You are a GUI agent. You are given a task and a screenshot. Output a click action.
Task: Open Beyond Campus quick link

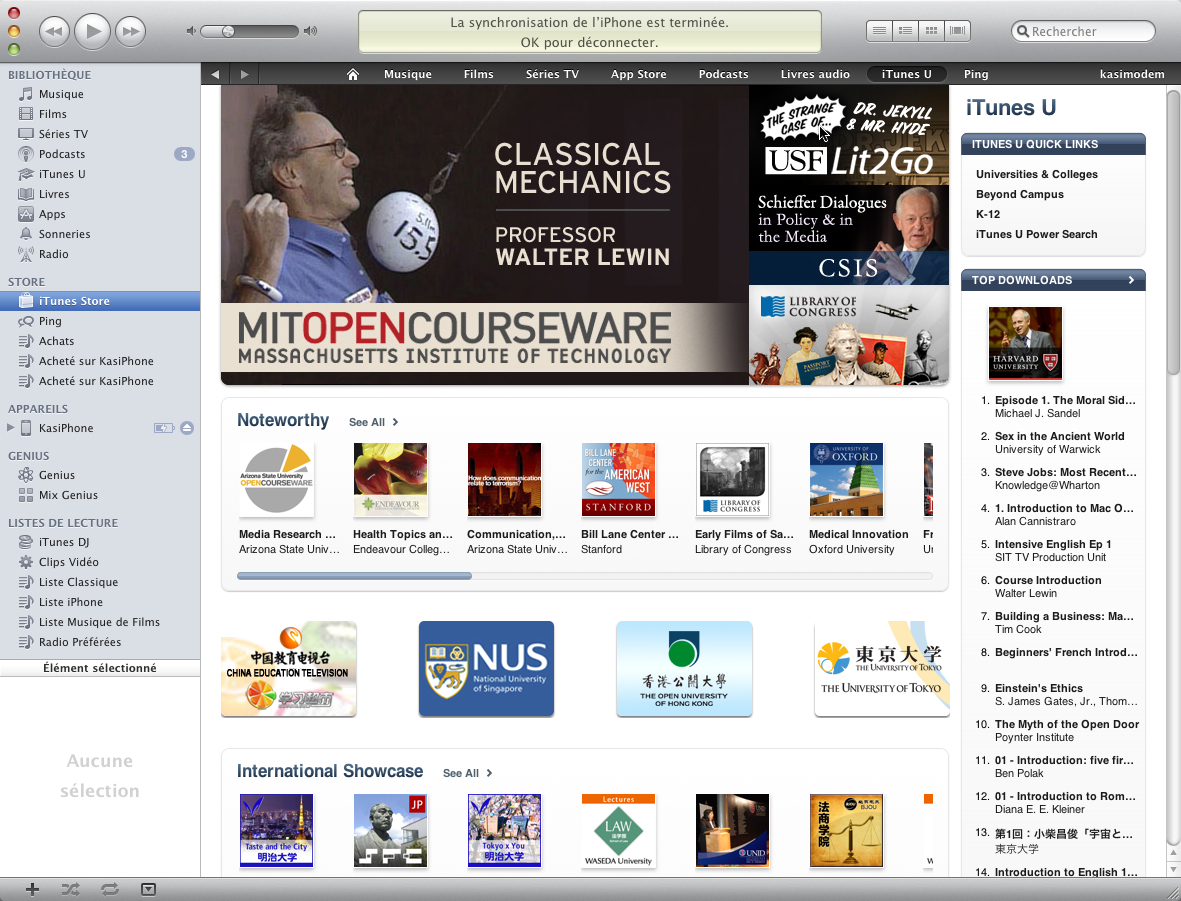pos(1020,194)
